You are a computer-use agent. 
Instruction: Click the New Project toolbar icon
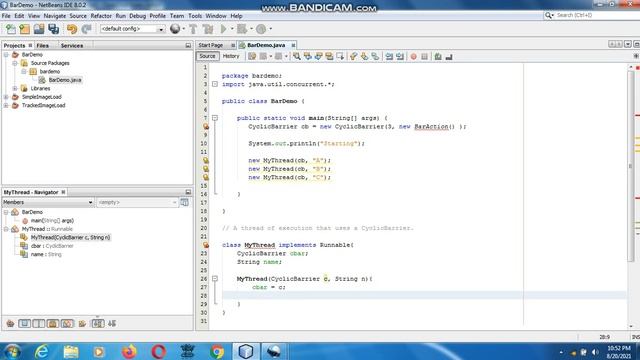pos(24,29)
